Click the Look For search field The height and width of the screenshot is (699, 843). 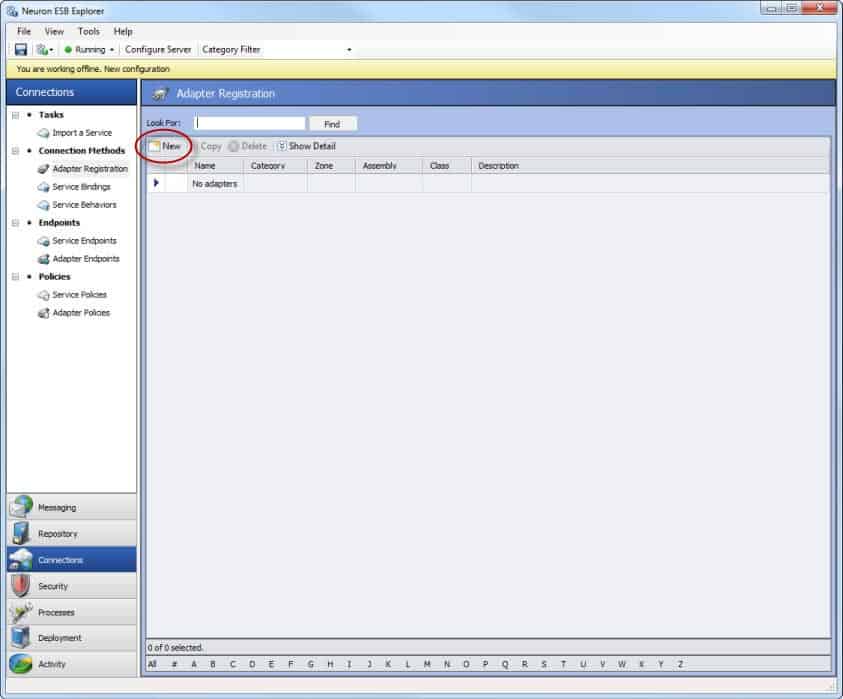click(249, 123)
